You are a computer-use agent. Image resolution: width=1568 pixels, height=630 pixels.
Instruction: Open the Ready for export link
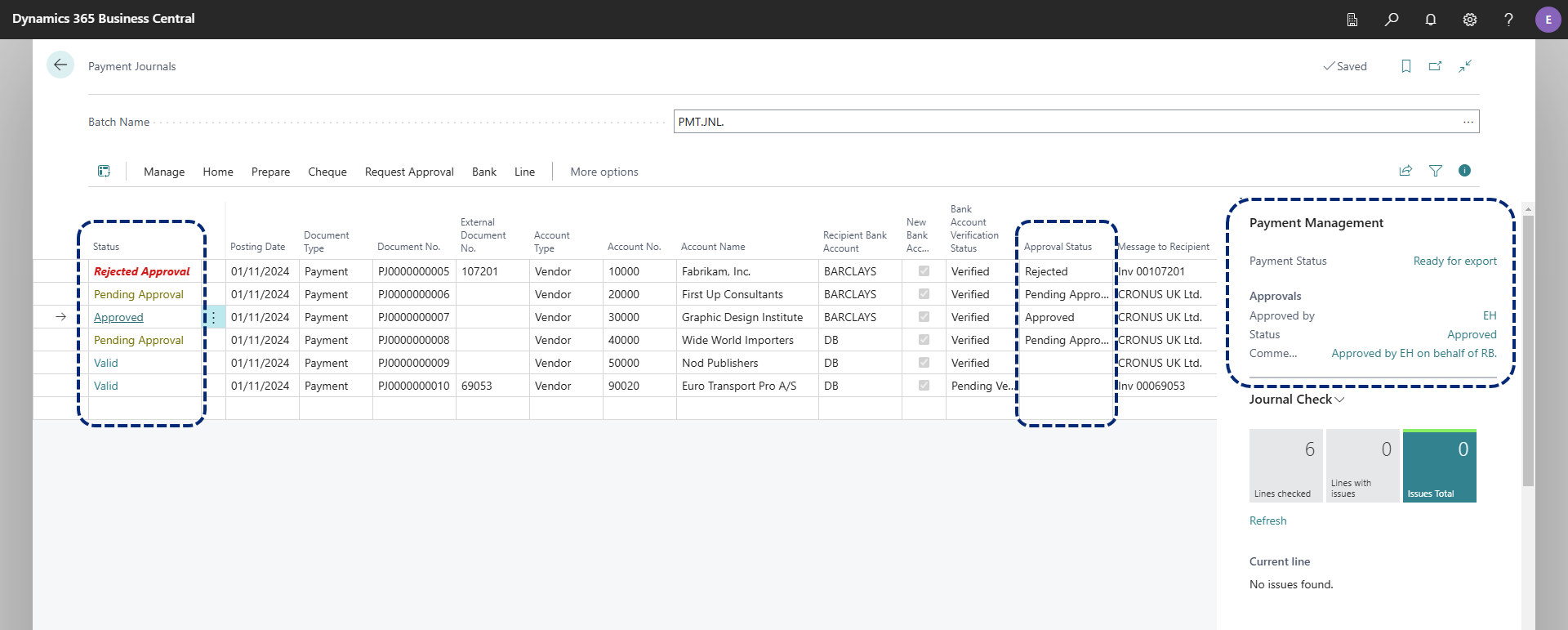tap(1455, 261)
